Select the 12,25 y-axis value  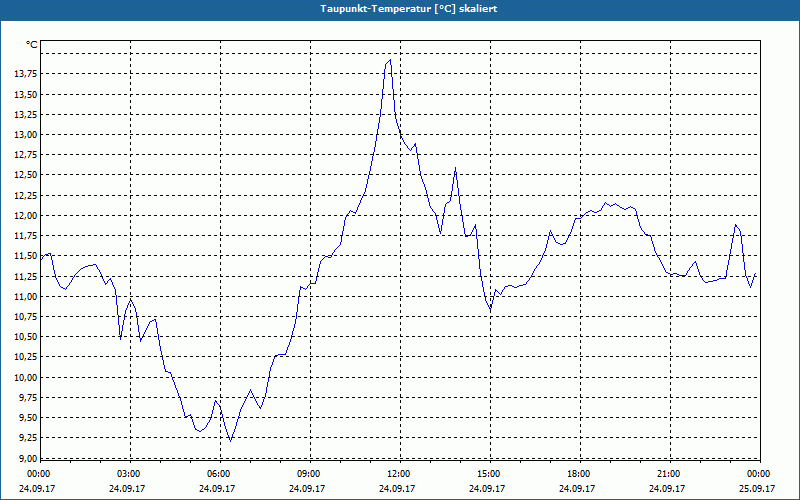26,196
